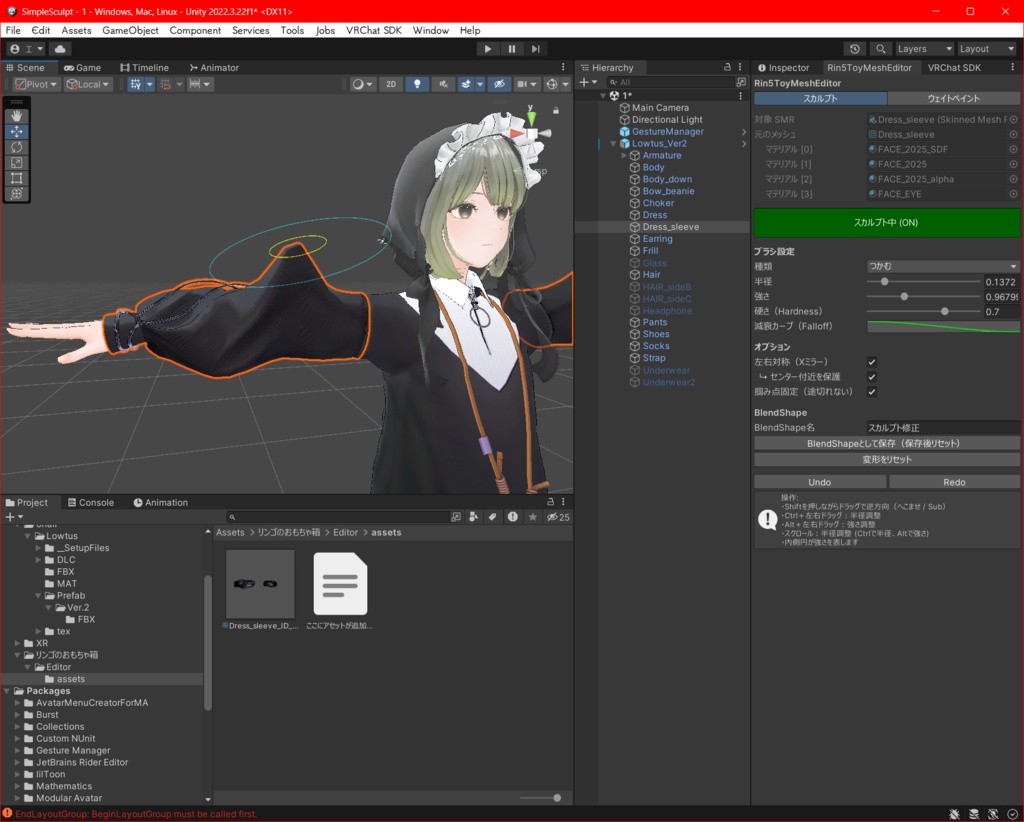Select the Hand tool in the Scene toolbar

14,115
